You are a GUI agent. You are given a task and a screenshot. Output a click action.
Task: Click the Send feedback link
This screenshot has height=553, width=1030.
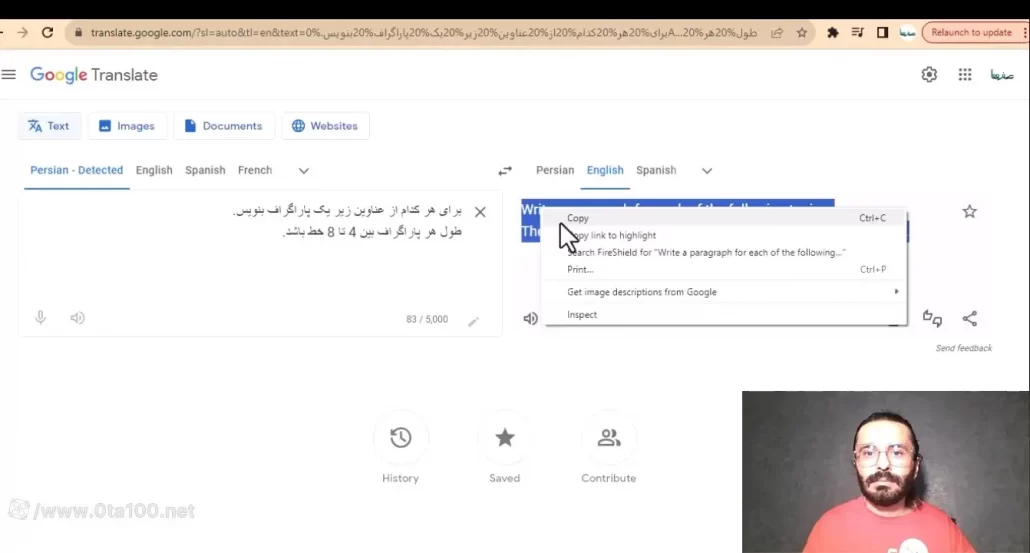tap(963, 348)
